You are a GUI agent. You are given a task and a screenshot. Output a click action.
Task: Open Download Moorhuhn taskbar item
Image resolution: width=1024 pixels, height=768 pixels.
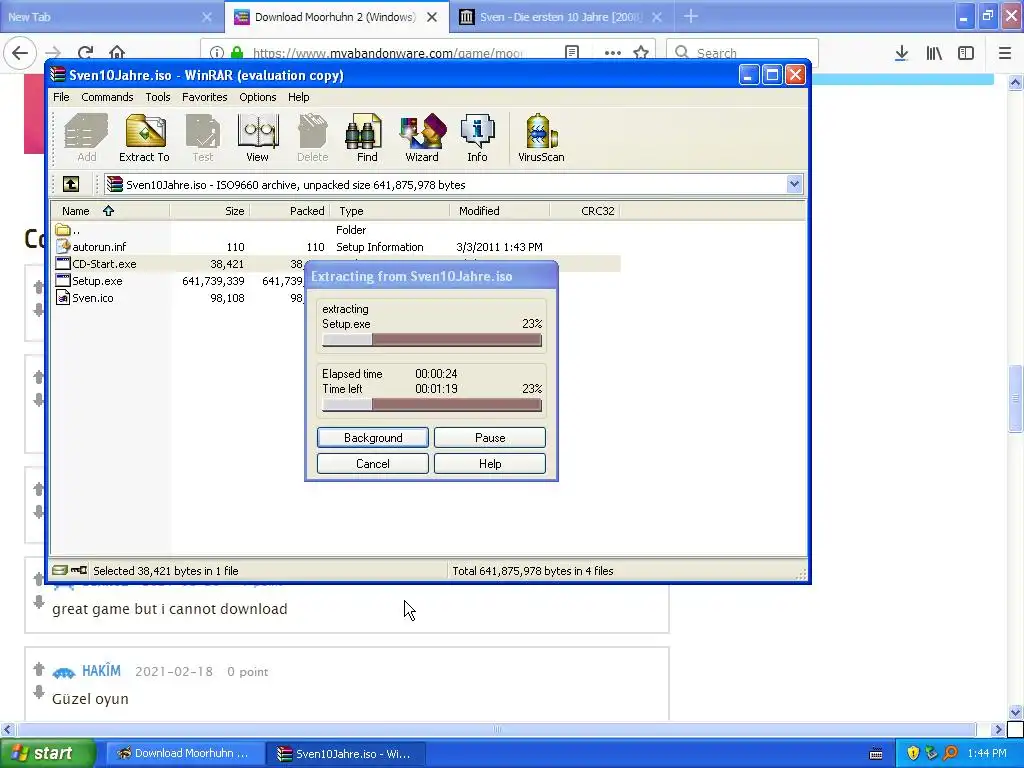click(185, 753)
